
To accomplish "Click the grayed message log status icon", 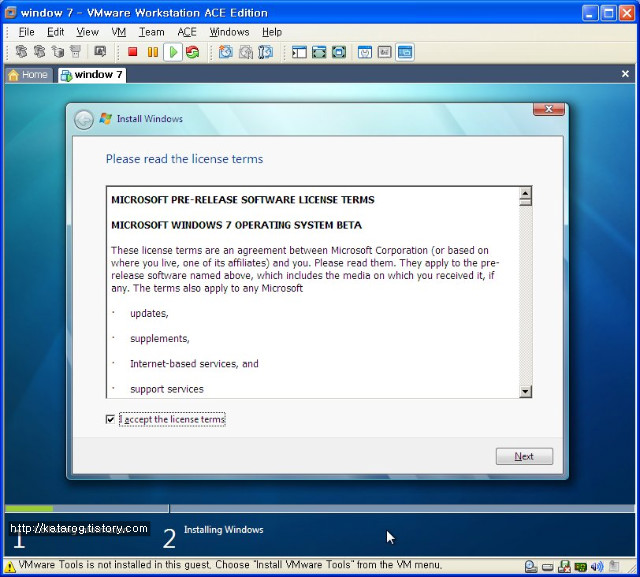I will [x=613, y=566].
